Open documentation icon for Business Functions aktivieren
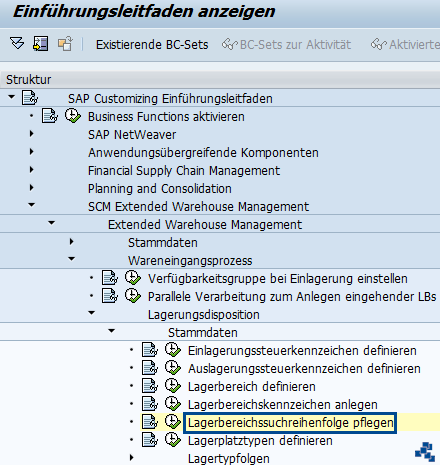Image resolution: width=440 pixels, height=465 pixels. click(x=50, y=116)
